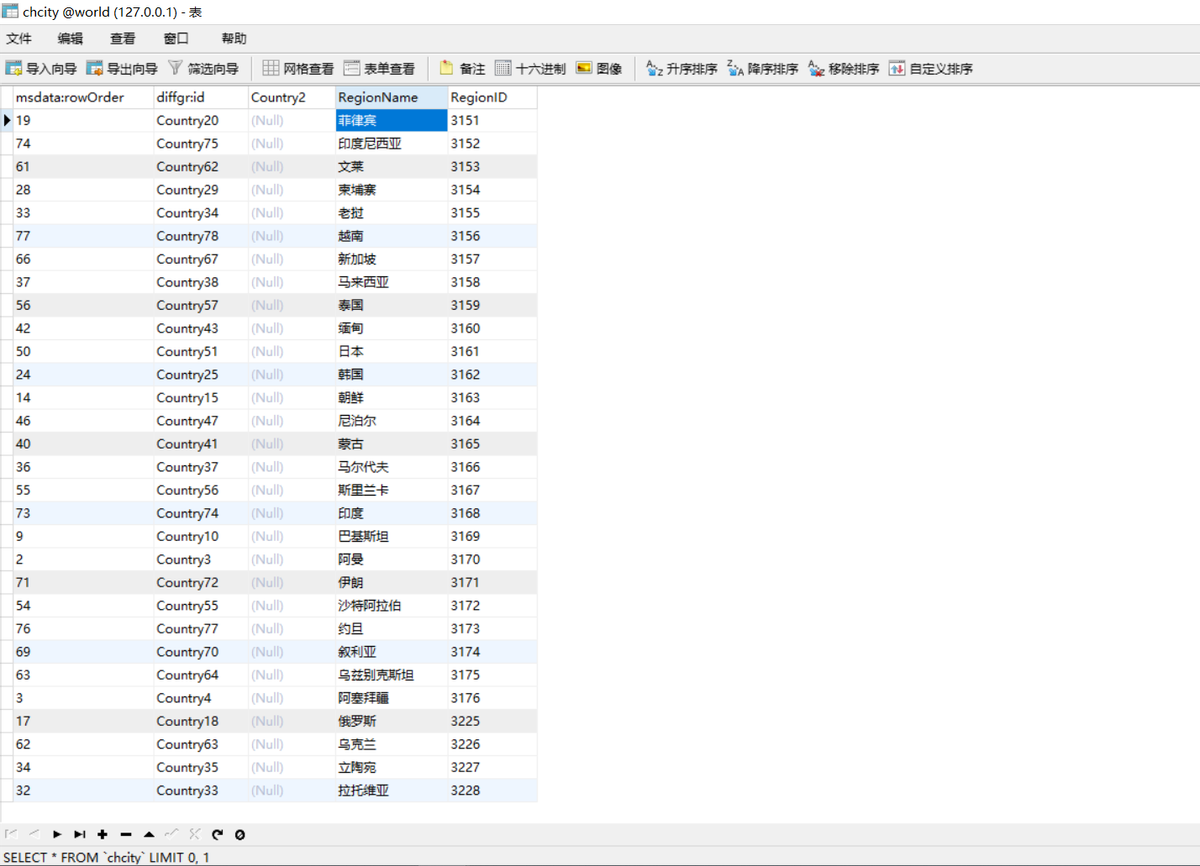This screenshot has width=1200, height=866.
Task: Select the 韩国 cell
Action: pyautogui.click(x=392, y=374)
